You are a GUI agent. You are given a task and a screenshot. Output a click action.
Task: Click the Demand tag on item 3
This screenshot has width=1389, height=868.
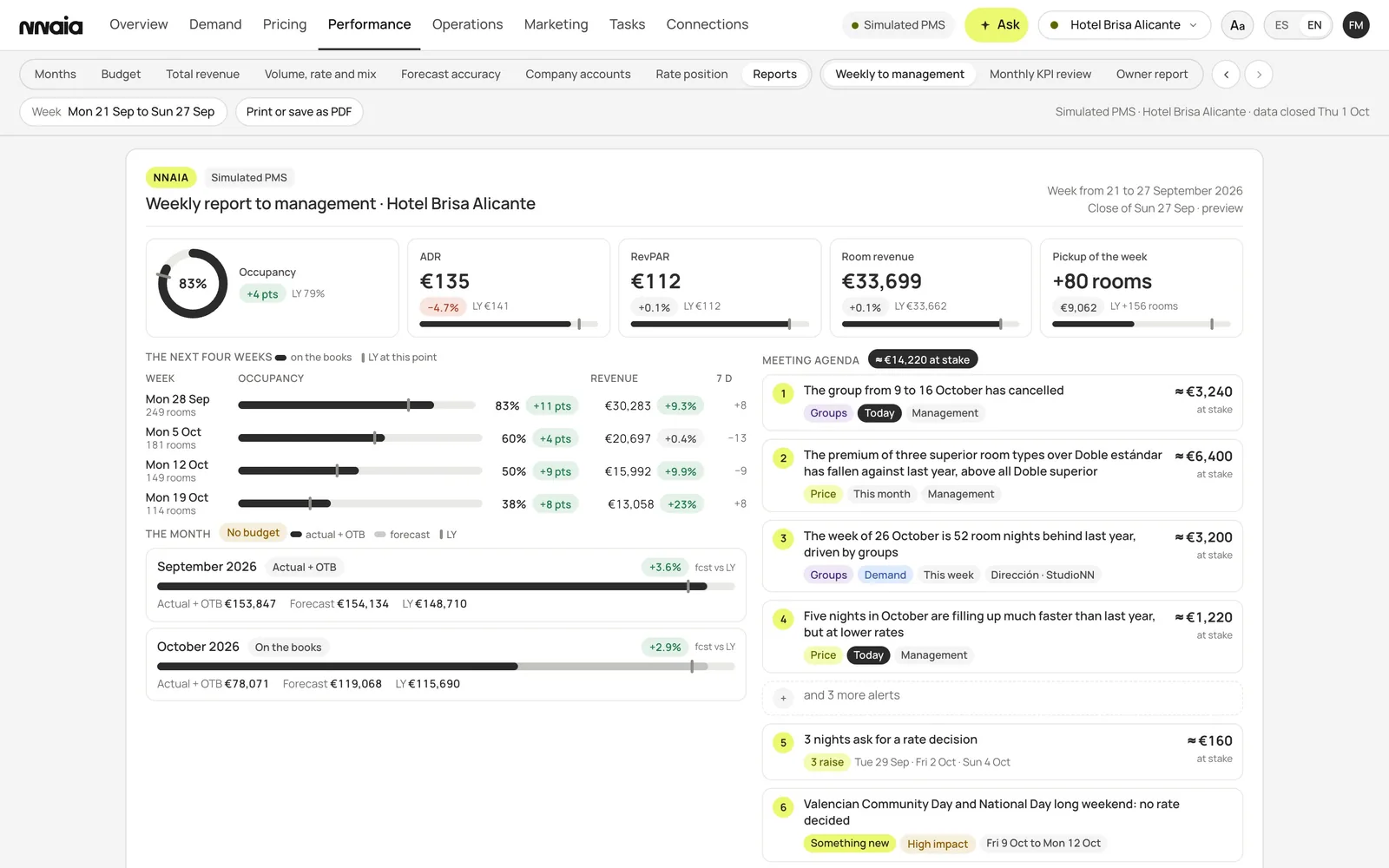885,575
